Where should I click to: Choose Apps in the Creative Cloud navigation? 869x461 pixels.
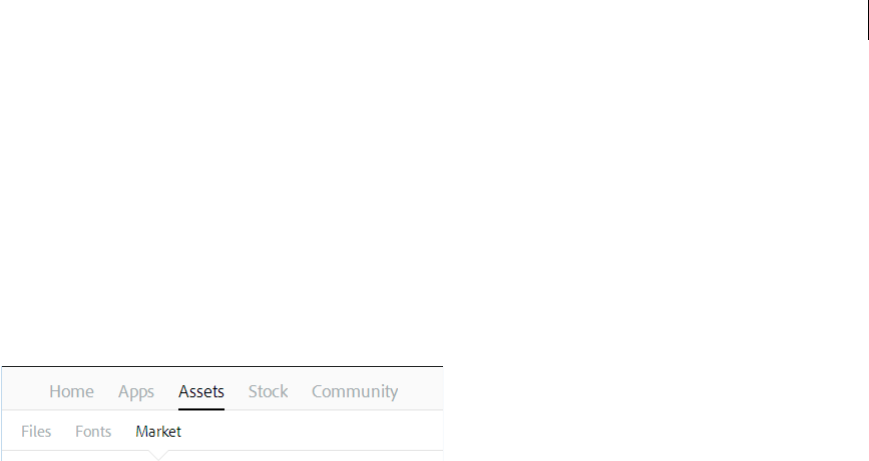coord(136,392)
